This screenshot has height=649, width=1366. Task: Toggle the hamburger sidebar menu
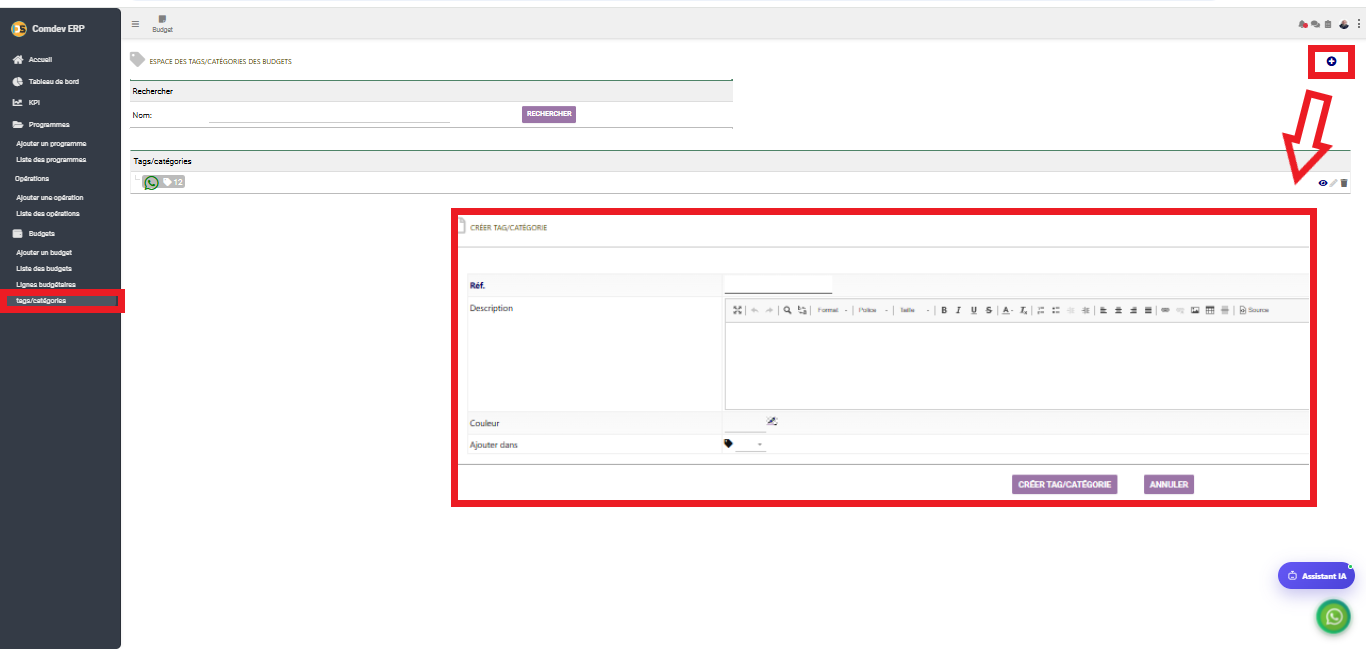136,24
